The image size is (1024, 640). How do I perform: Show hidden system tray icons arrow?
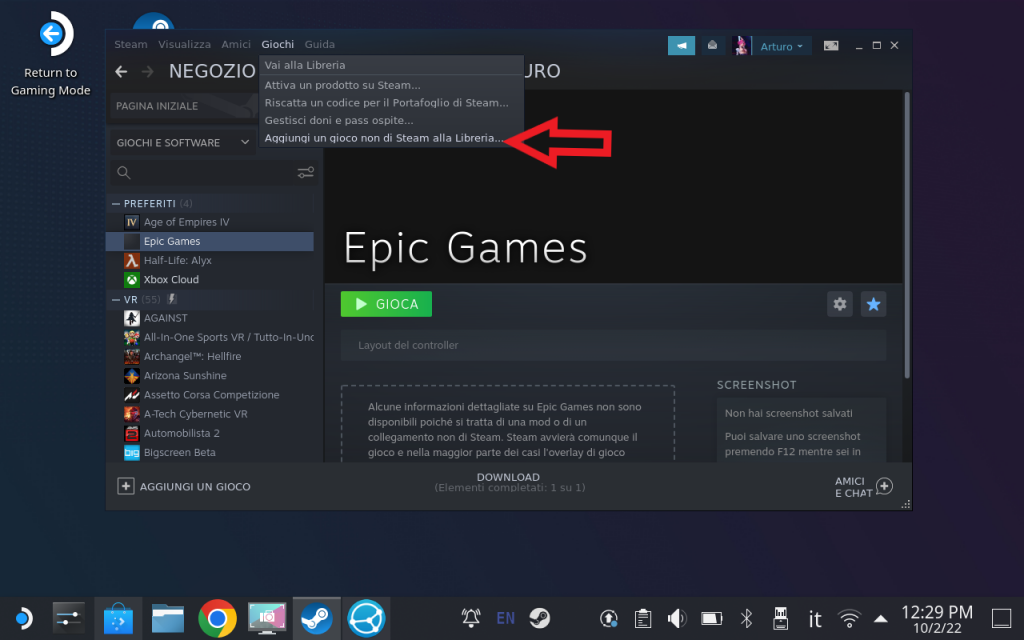pyautogui.click(x=880, y=618)
